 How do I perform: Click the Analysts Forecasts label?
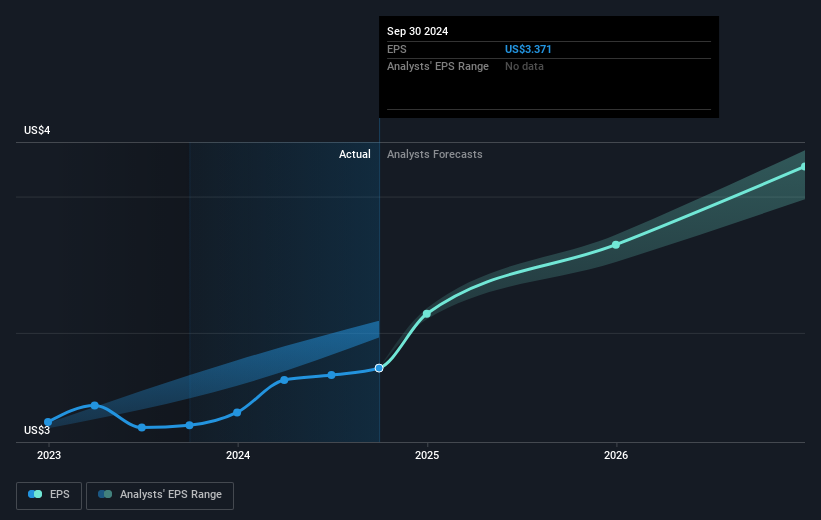[435, 154]
